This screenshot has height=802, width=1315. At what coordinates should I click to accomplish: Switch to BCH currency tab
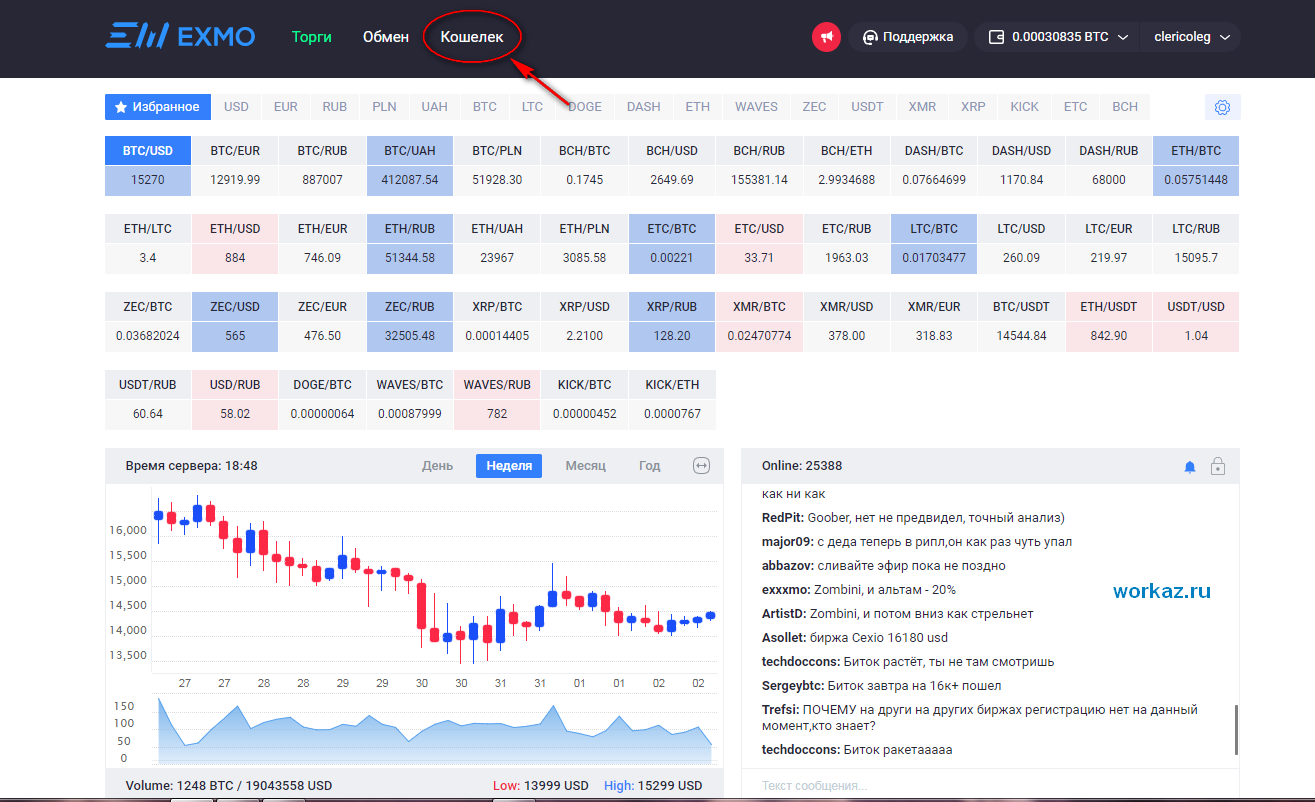[x=1125, y=107]
